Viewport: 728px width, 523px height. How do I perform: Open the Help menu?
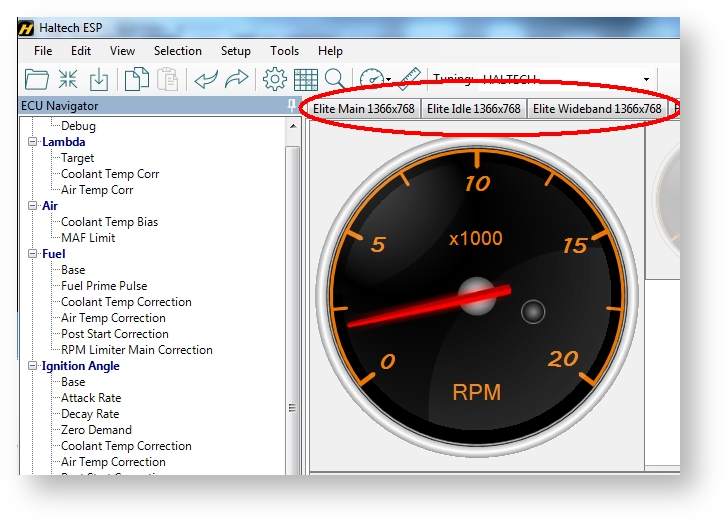pos(330,51)
